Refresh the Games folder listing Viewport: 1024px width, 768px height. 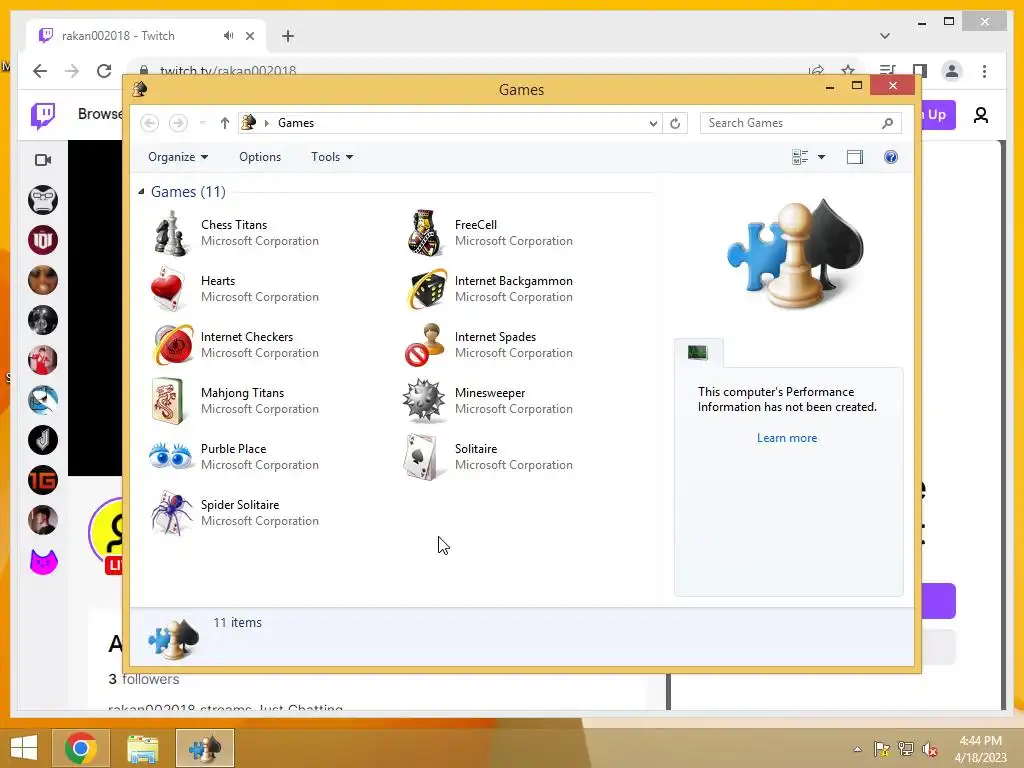[675, 123]
